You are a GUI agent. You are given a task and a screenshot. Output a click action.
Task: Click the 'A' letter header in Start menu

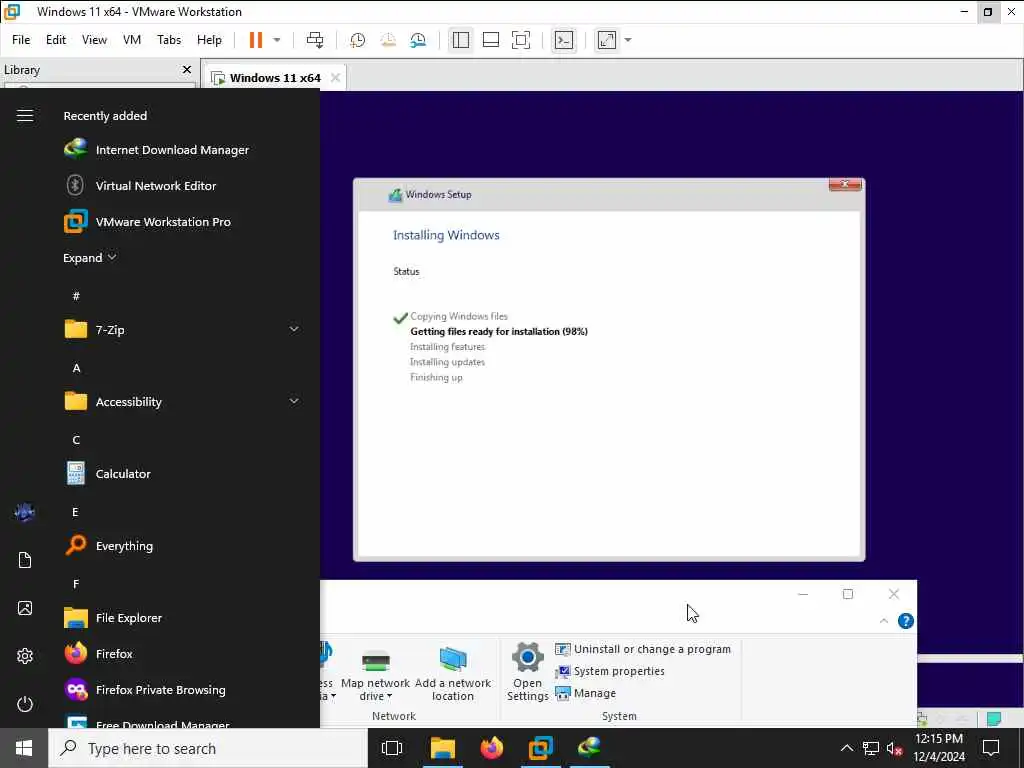coord(76,368)
